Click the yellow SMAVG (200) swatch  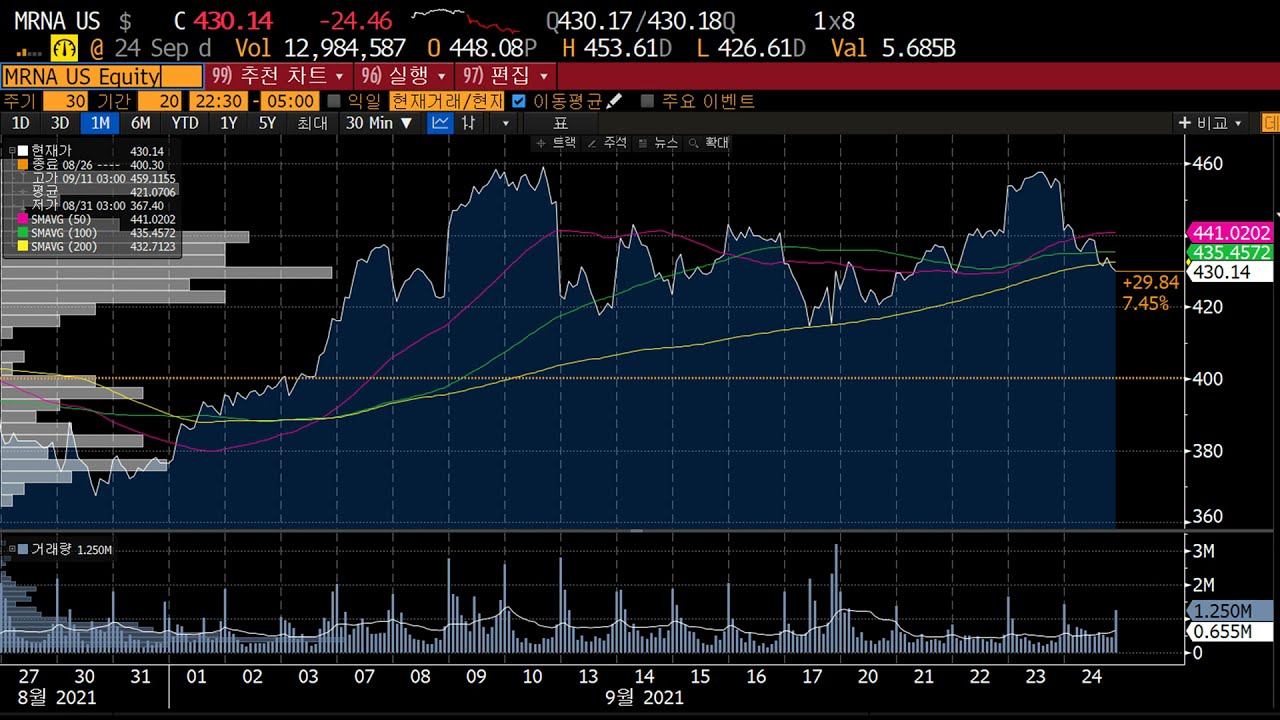[24, 246]
